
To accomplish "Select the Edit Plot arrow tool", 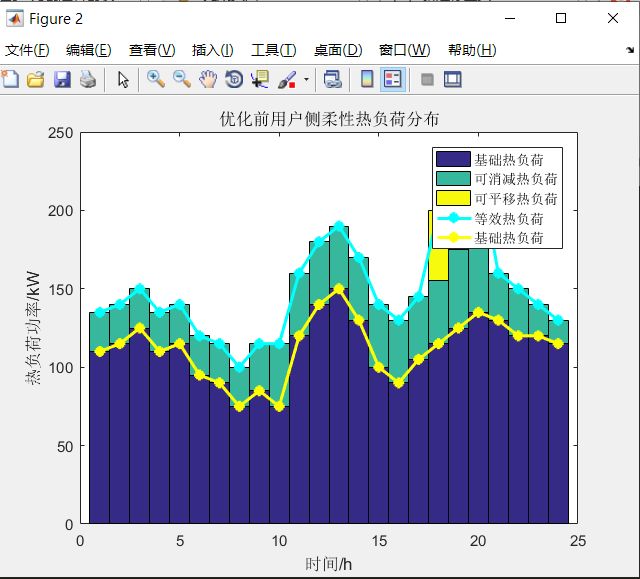I will 123,80.
